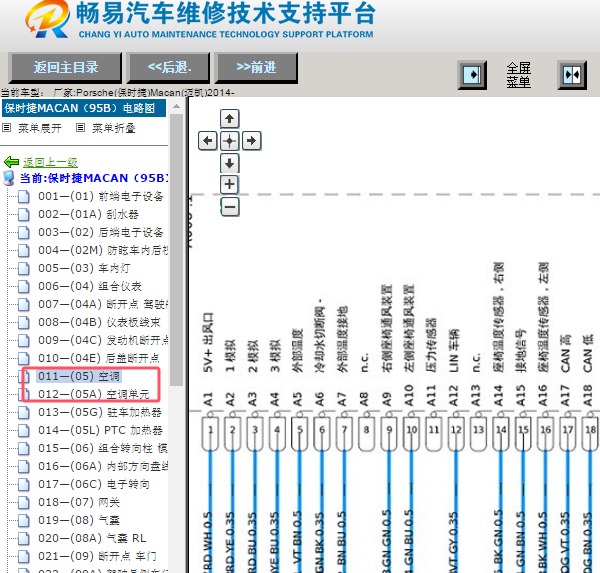Open 007—(04A) 断开点 驾驶
The image size is (600, 573).
point(103,304)
